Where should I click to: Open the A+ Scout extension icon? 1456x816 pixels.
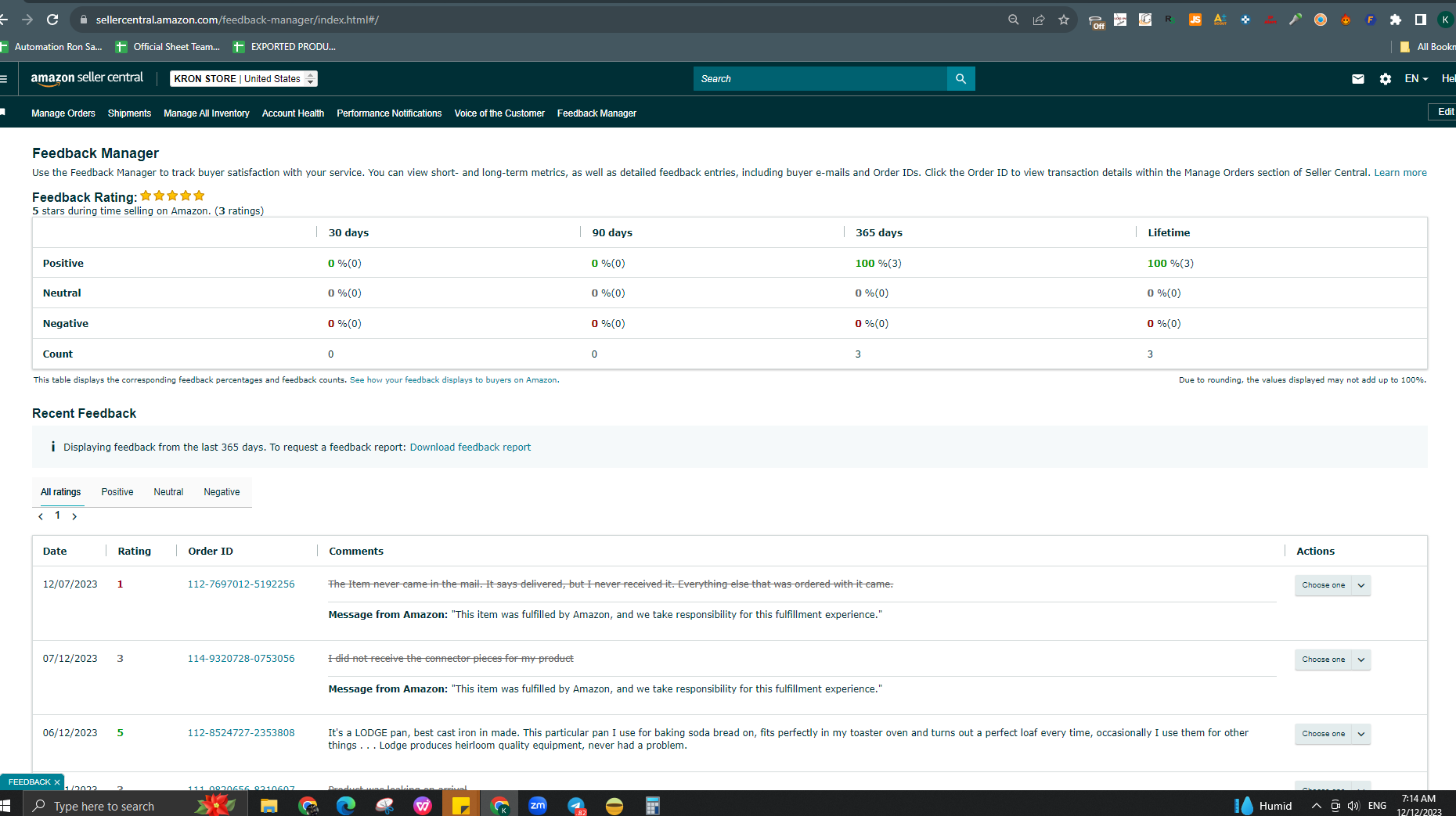(1220, 20)
